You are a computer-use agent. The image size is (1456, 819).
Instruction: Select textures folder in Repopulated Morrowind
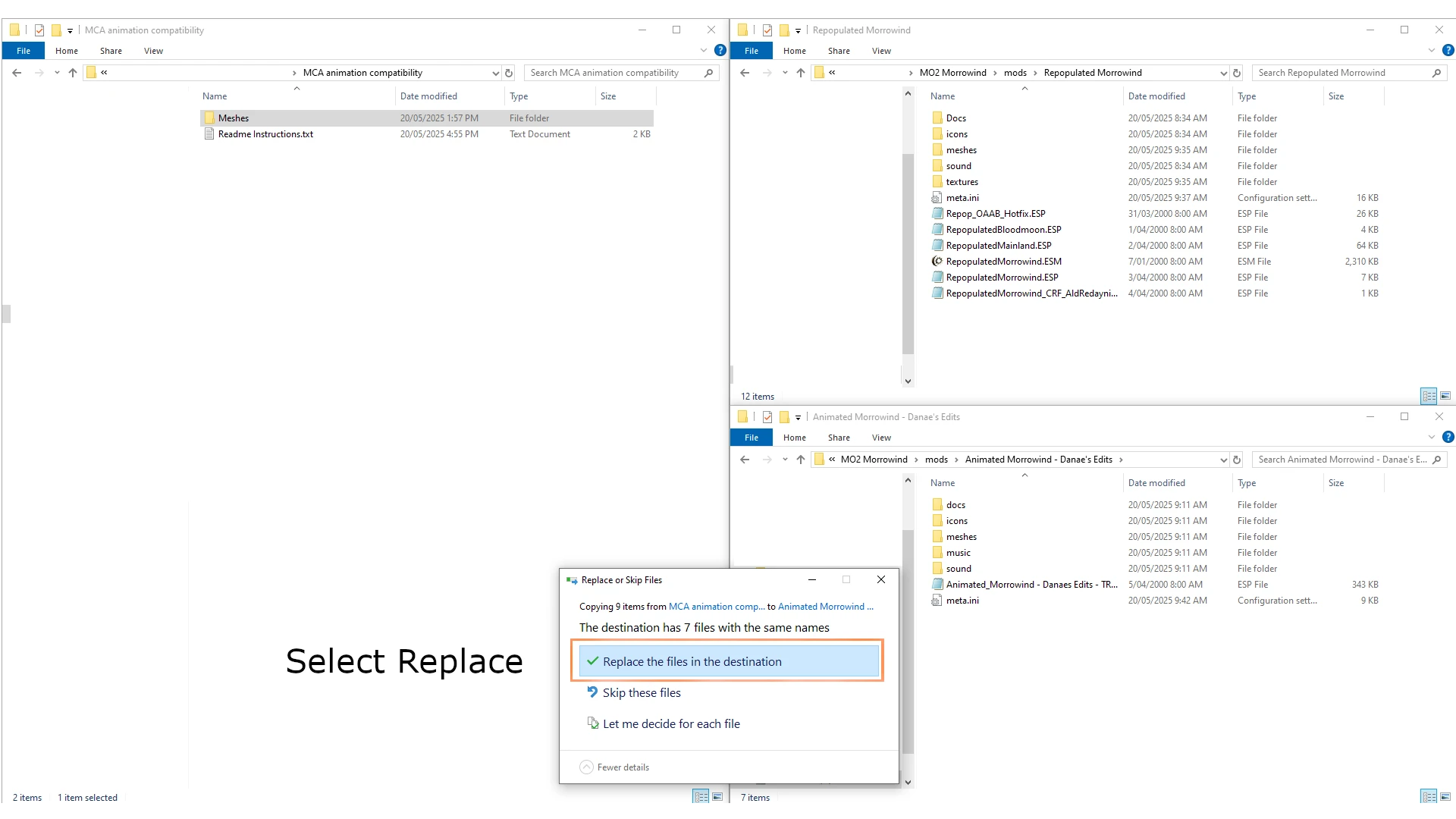pos(962,182)
